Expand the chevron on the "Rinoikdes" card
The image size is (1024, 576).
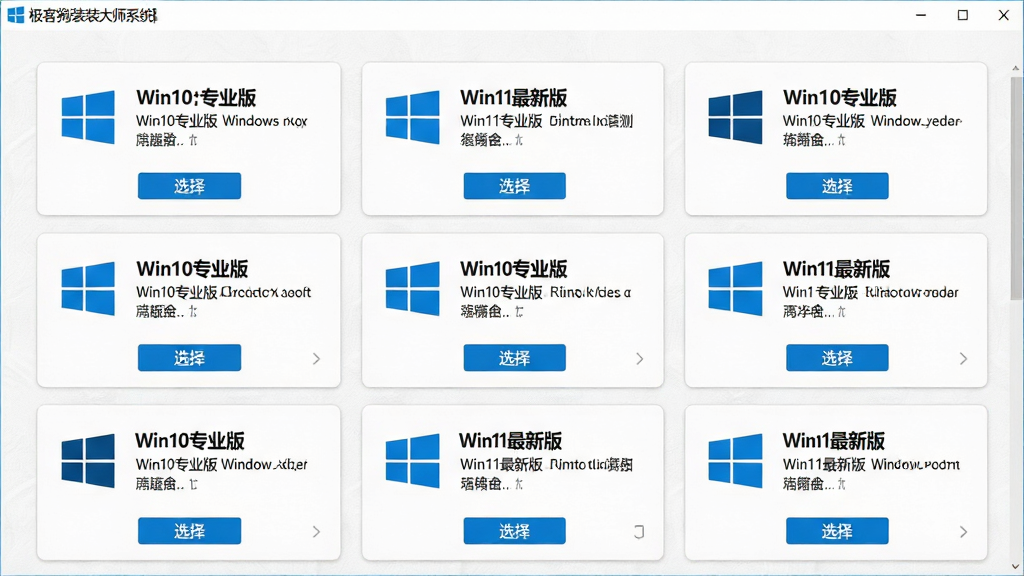click(x=640, y=359)
